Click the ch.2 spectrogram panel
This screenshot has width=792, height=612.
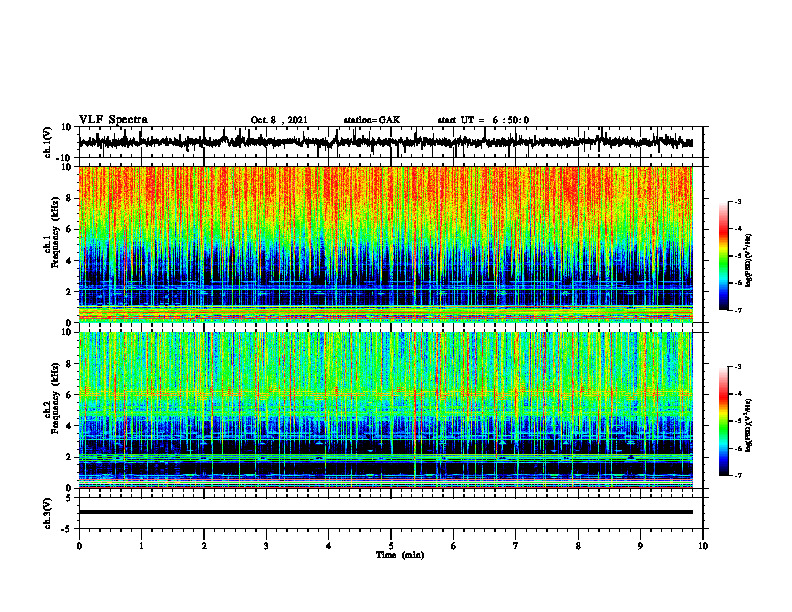(386, 410)
